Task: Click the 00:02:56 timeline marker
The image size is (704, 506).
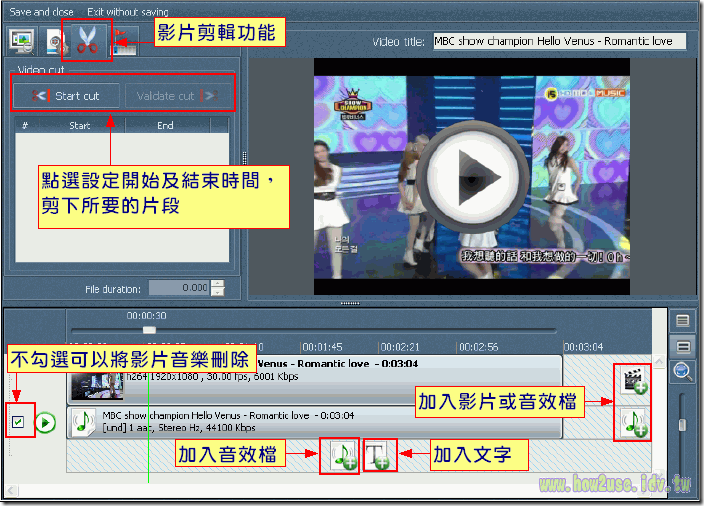Action: pos(478,347)
